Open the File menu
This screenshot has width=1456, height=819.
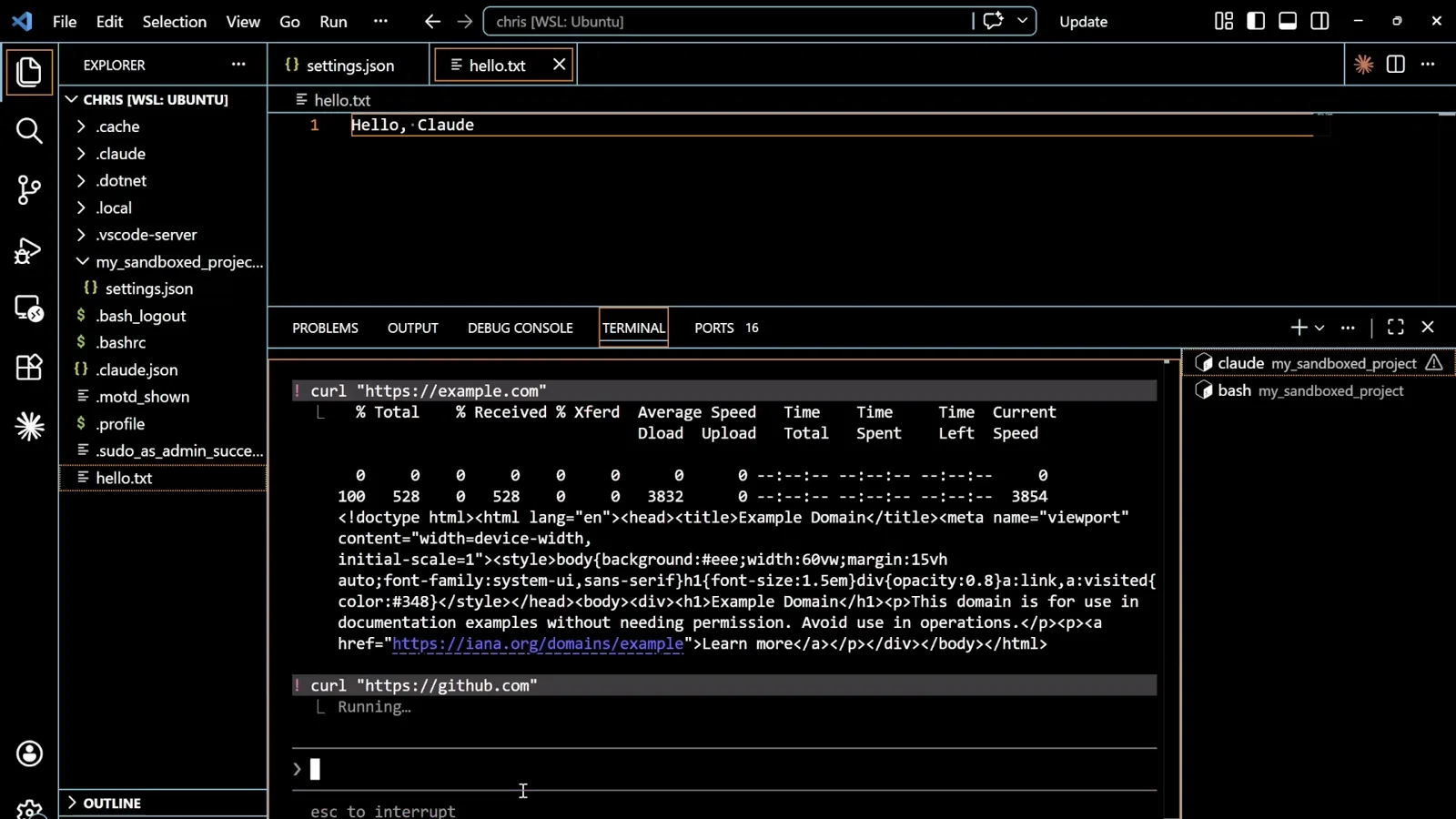pyautogui.click(x=65, y=21)
